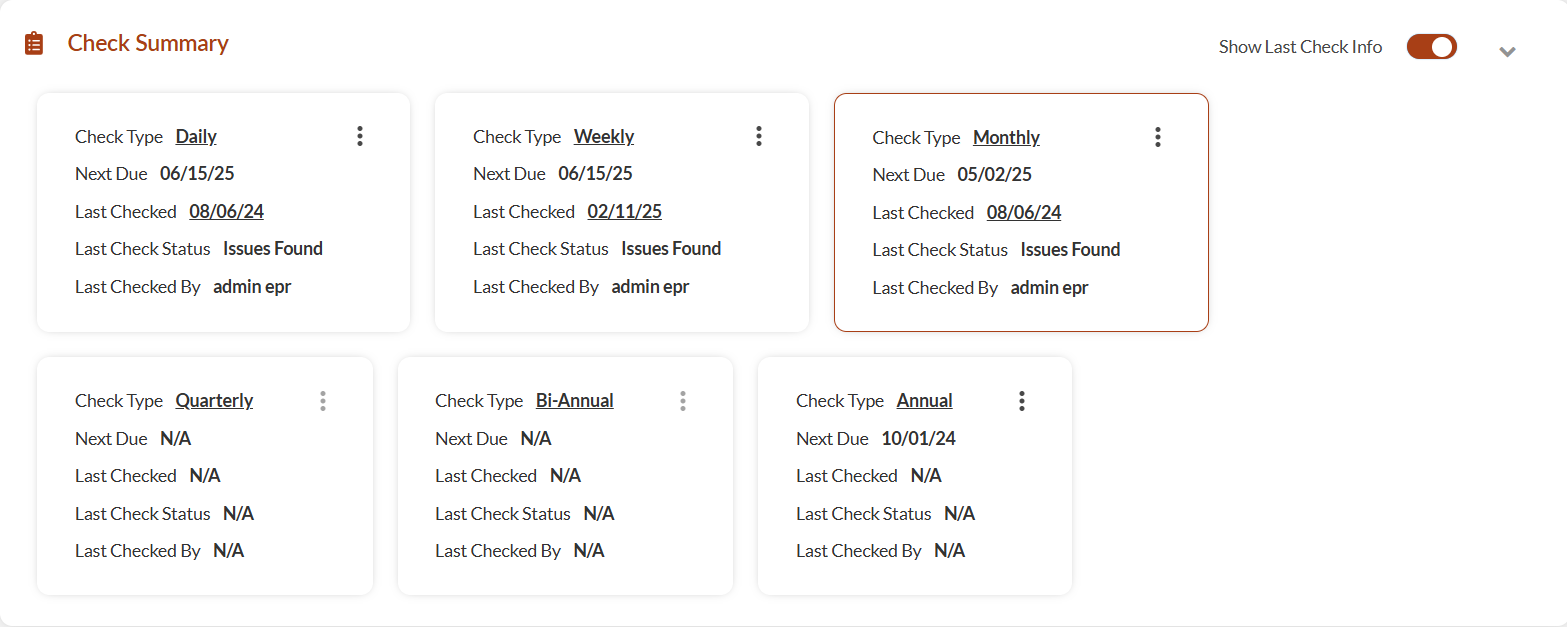
Task: Open the Monthly check three-dot menu
Action: [x=1158, y=138]
